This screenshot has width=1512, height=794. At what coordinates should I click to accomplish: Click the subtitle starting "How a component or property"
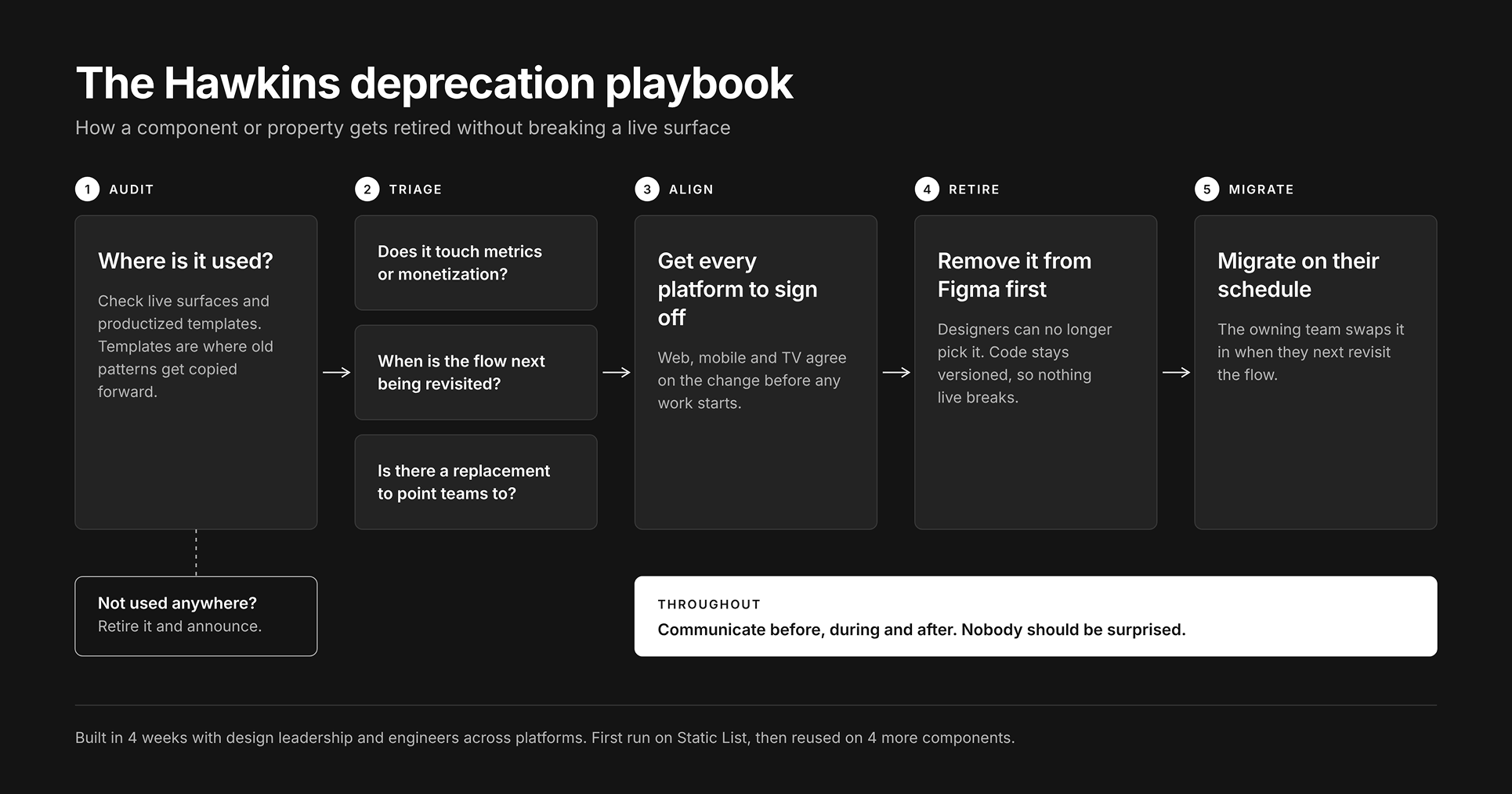(403, 128)
